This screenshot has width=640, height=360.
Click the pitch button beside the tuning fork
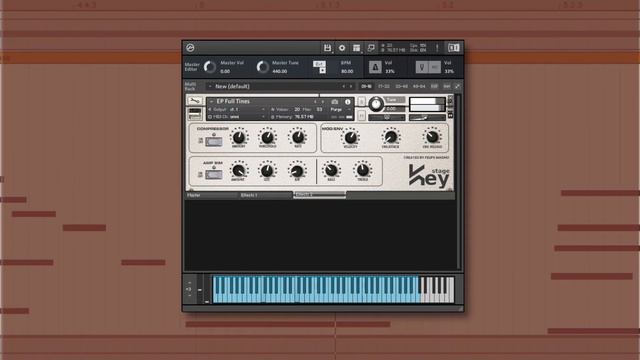(x=435, y=67)
